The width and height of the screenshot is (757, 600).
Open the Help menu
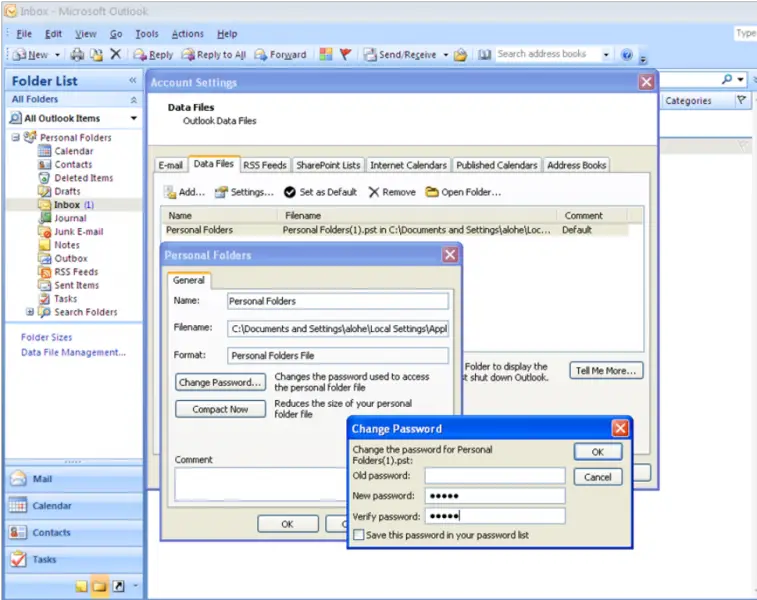[x=227, y=34]
